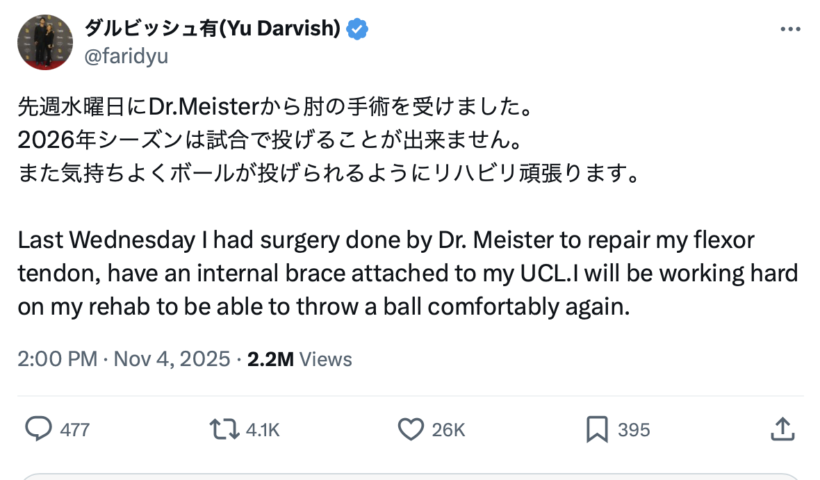Click the Japanese line mentioning Dr.Meister
Viewport: 820px width, 480px height.
[x=274, y=105]
